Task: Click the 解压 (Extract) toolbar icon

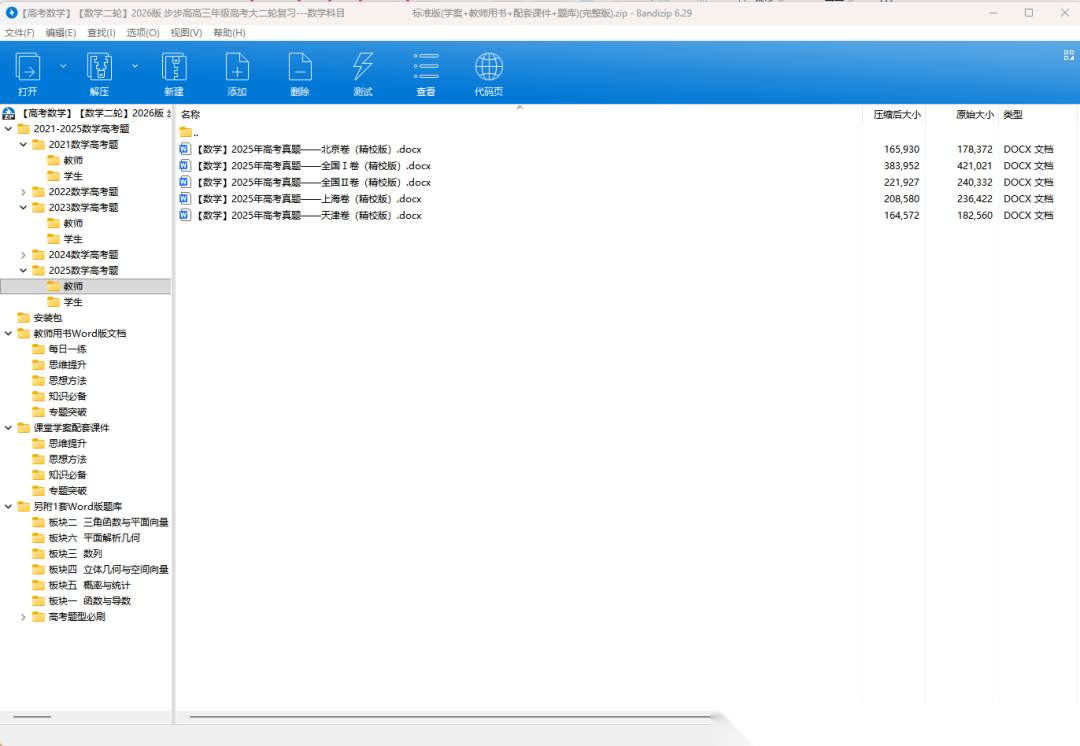Action: click(x=99, y=68)
